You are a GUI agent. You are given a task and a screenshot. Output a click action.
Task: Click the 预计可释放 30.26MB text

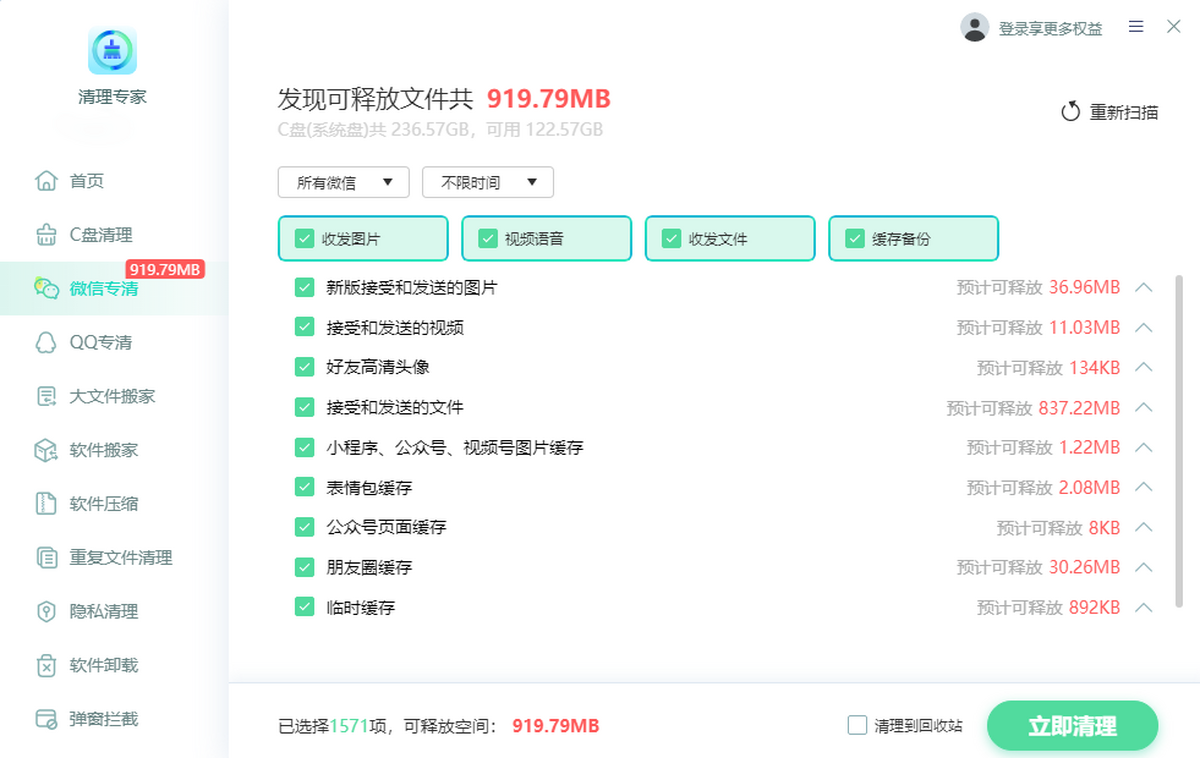pos(1038,567)
